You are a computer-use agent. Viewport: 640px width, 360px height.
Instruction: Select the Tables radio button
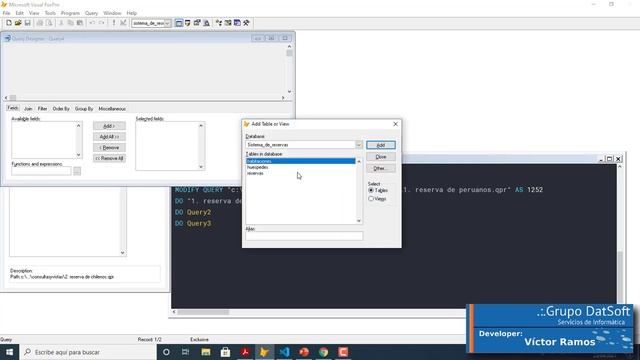pyautogui.click(x=378, y=191)
